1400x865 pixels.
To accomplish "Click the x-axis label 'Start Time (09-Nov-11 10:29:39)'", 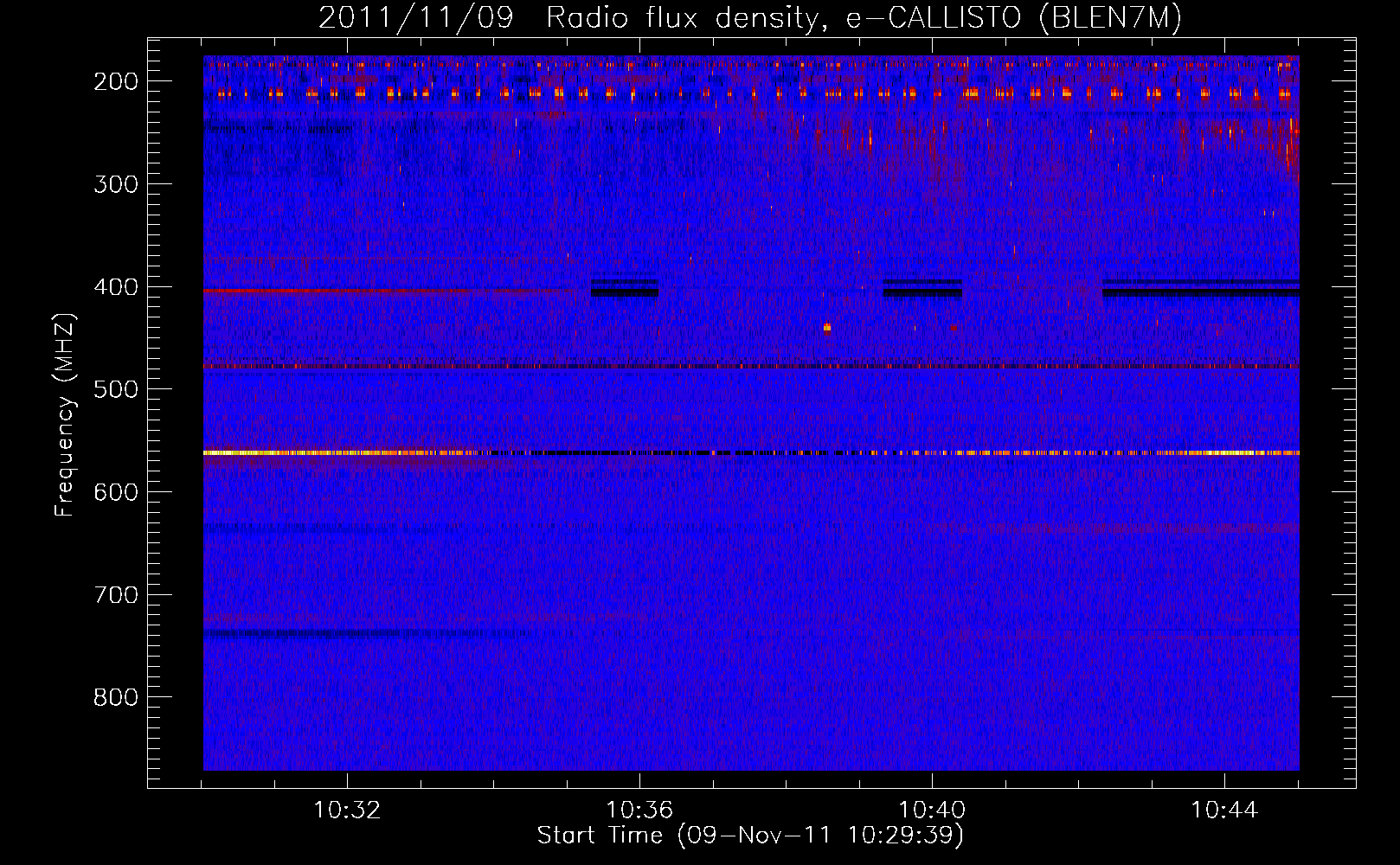I will click(750, 836).
